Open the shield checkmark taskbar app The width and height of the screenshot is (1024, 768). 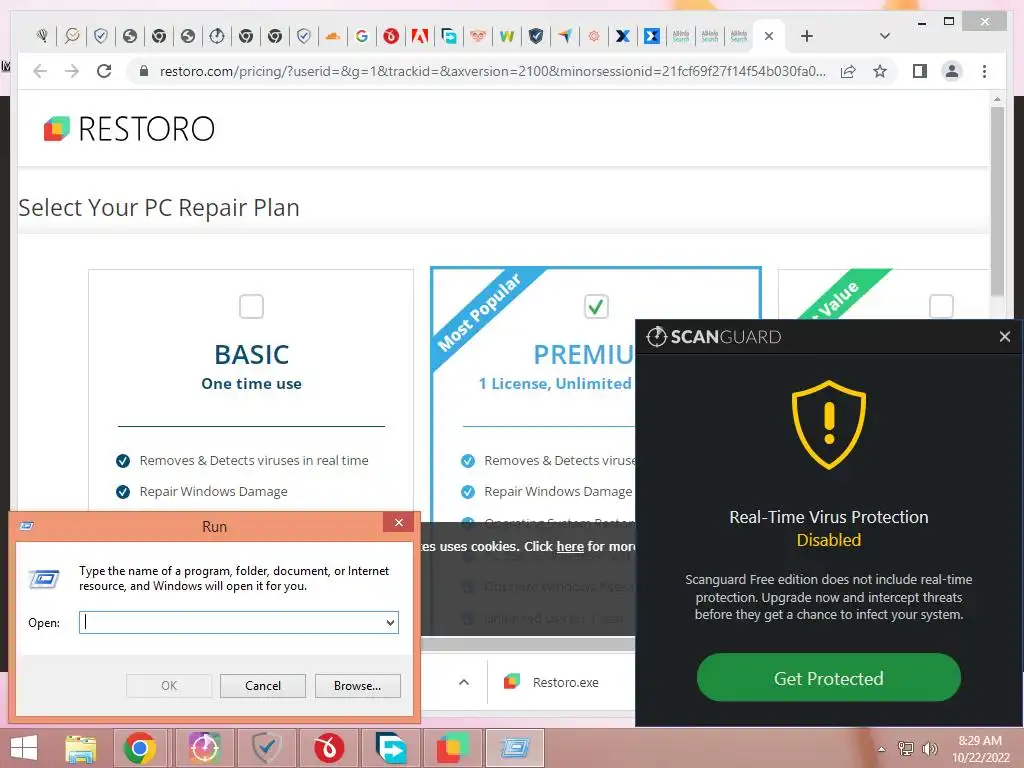tap(266, 748)
